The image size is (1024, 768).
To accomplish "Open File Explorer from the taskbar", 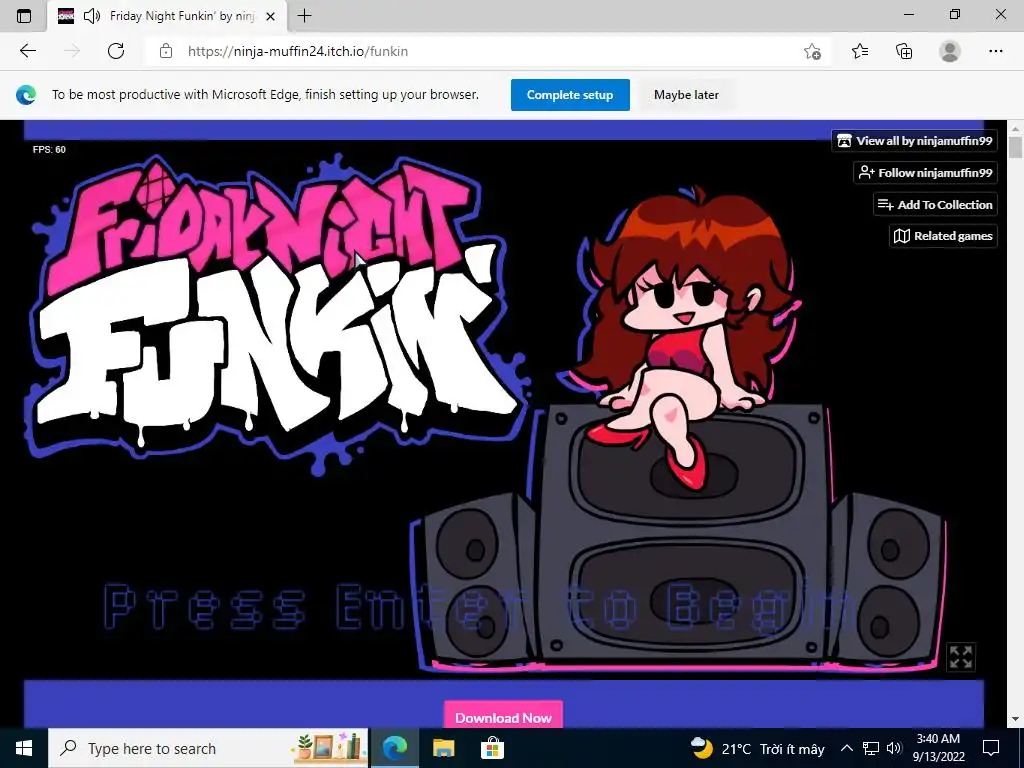I will 443,748.
